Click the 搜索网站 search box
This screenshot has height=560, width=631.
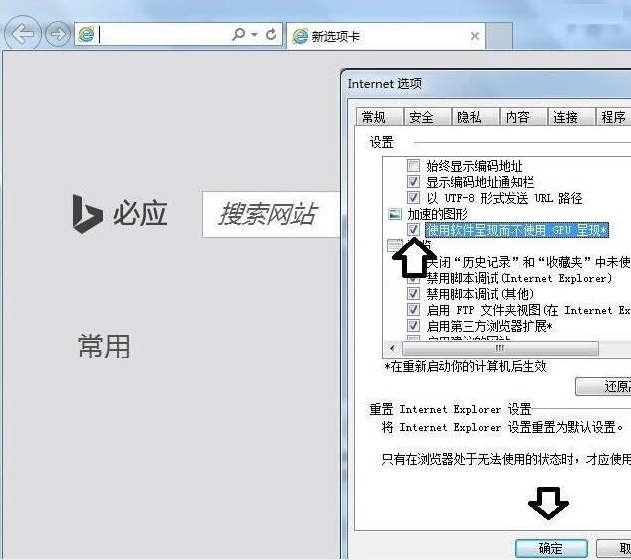point(271,214)
